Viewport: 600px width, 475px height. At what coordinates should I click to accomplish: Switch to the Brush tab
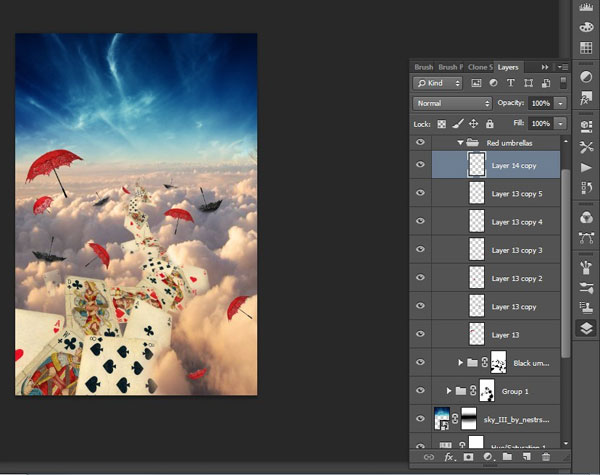tap(423, 67)
